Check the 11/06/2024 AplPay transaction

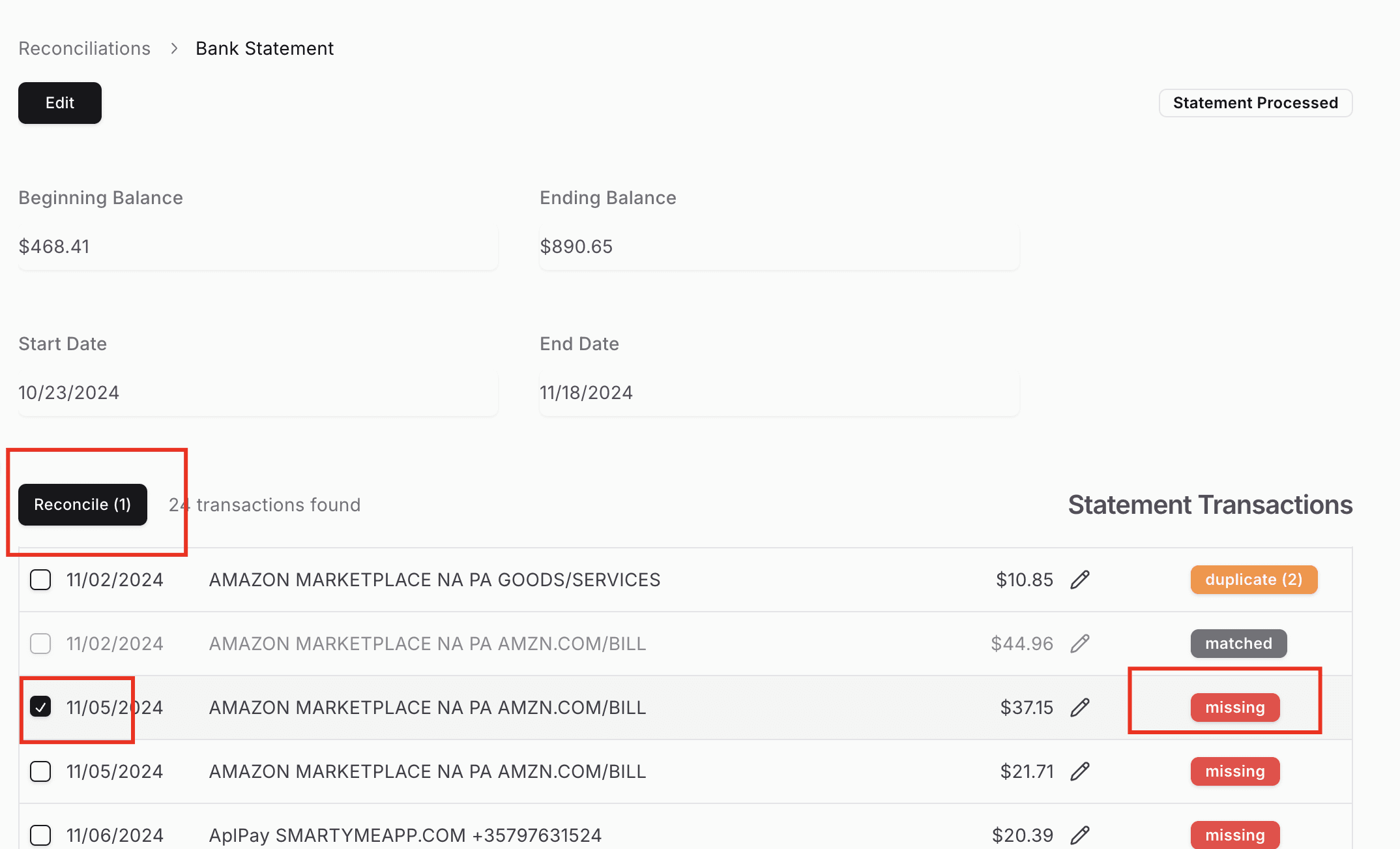coord(40,835)
